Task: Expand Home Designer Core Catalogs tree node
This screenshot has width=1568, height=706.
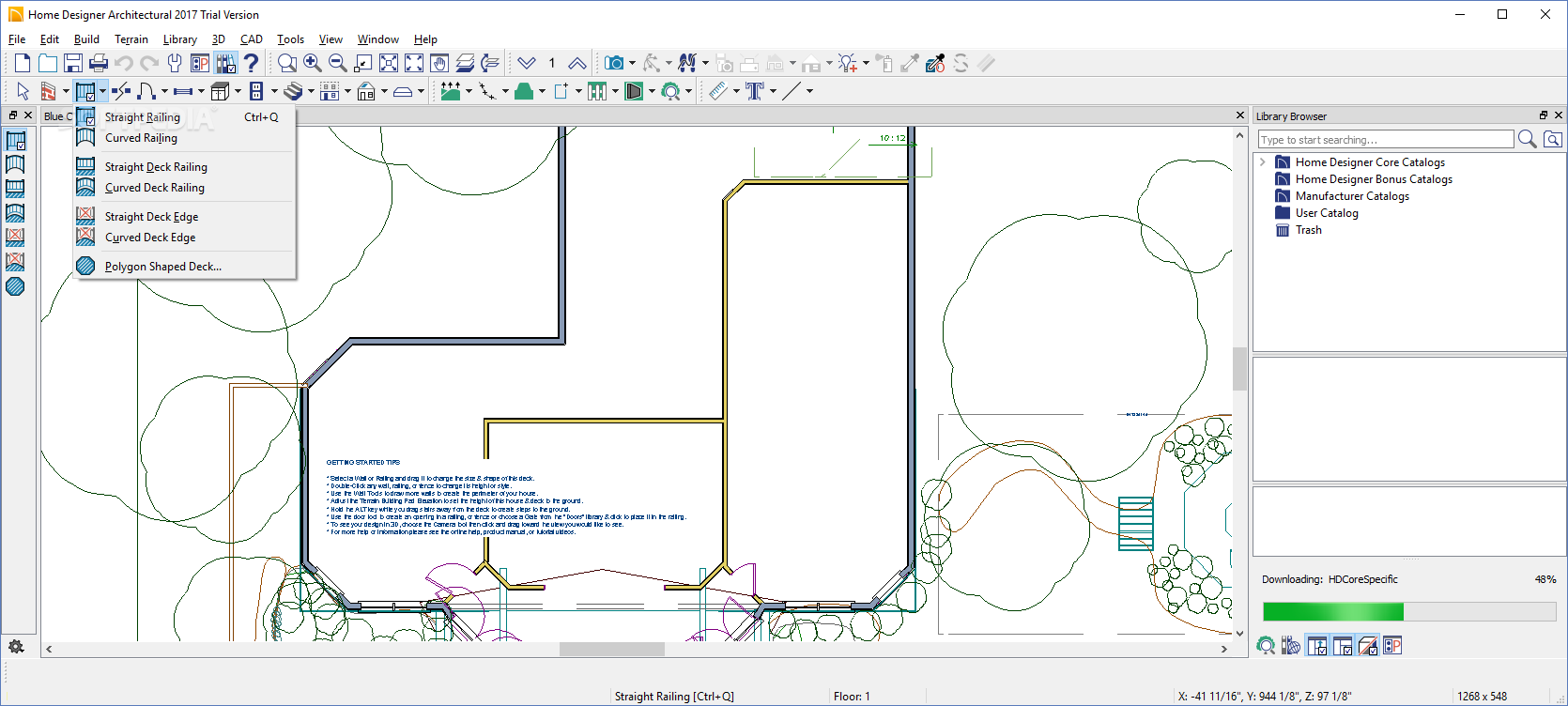Action: [x=1263, y=162]
